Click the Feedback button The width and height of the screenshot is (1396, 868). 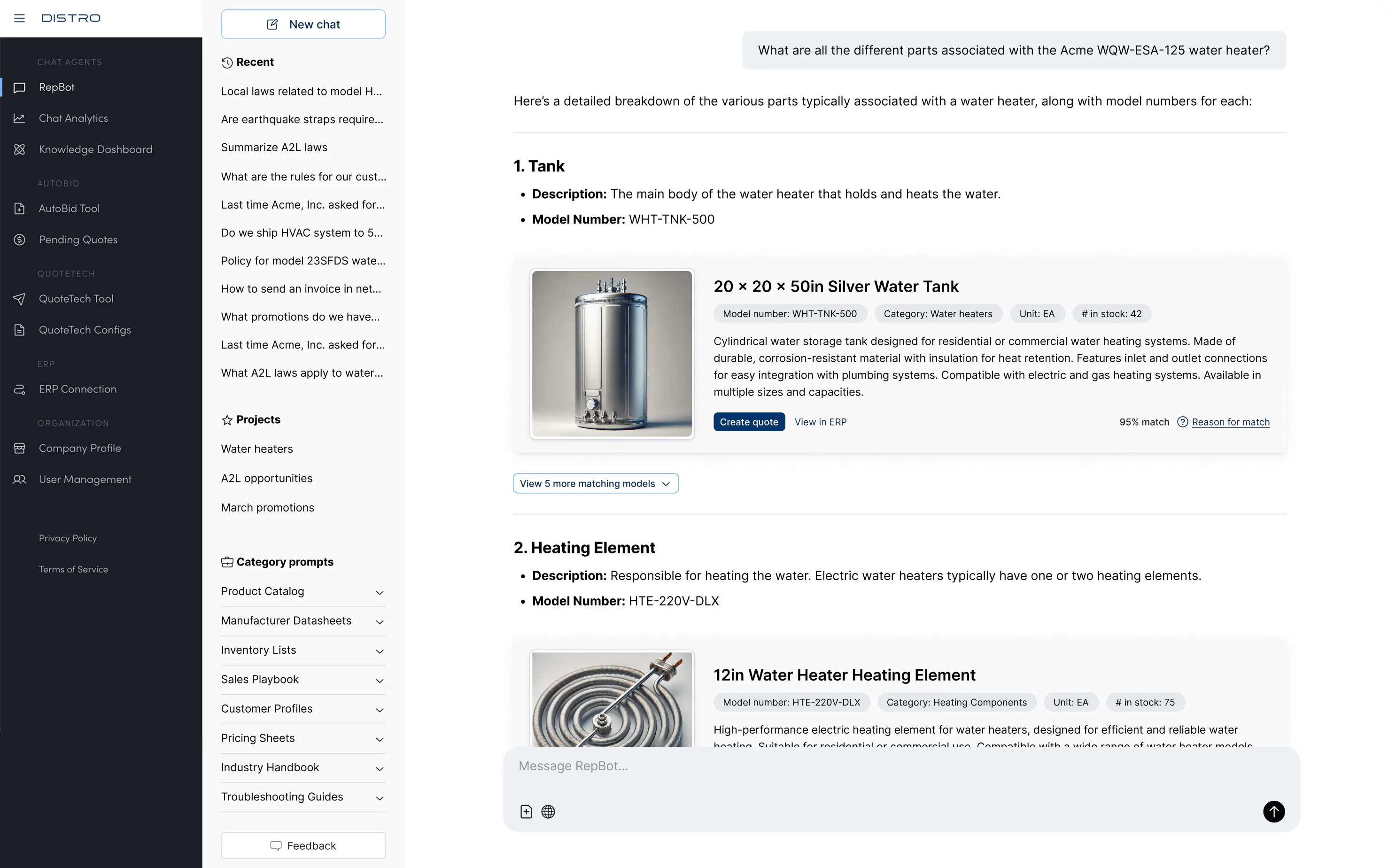[x=303, y=845]
